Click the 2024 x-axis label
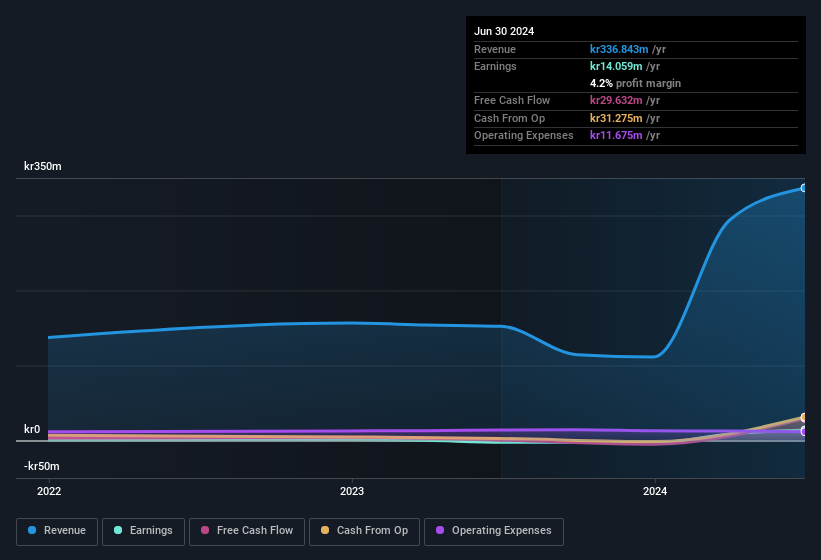 point(655,491)
